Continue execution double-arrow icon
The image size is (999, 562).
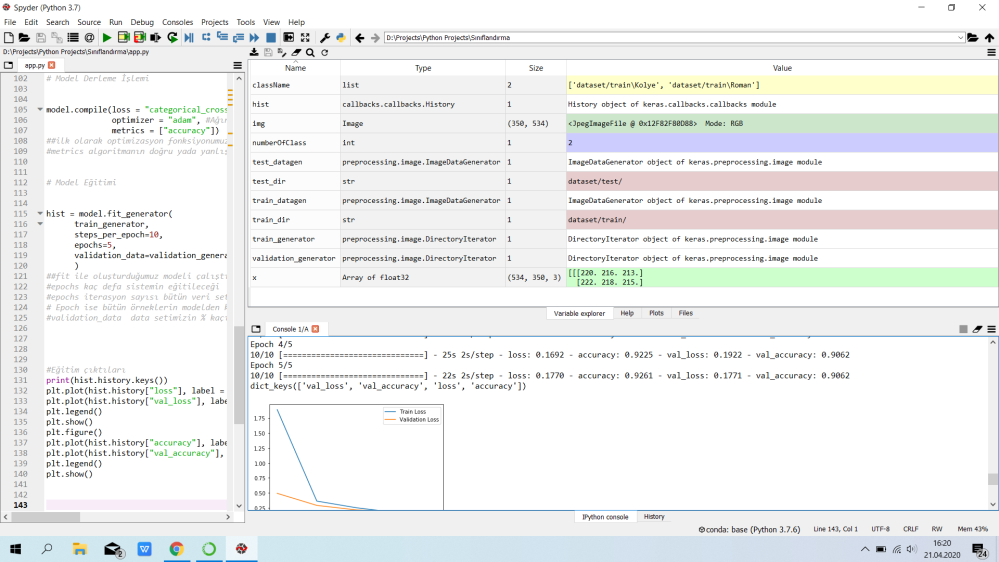pos(254,38)
